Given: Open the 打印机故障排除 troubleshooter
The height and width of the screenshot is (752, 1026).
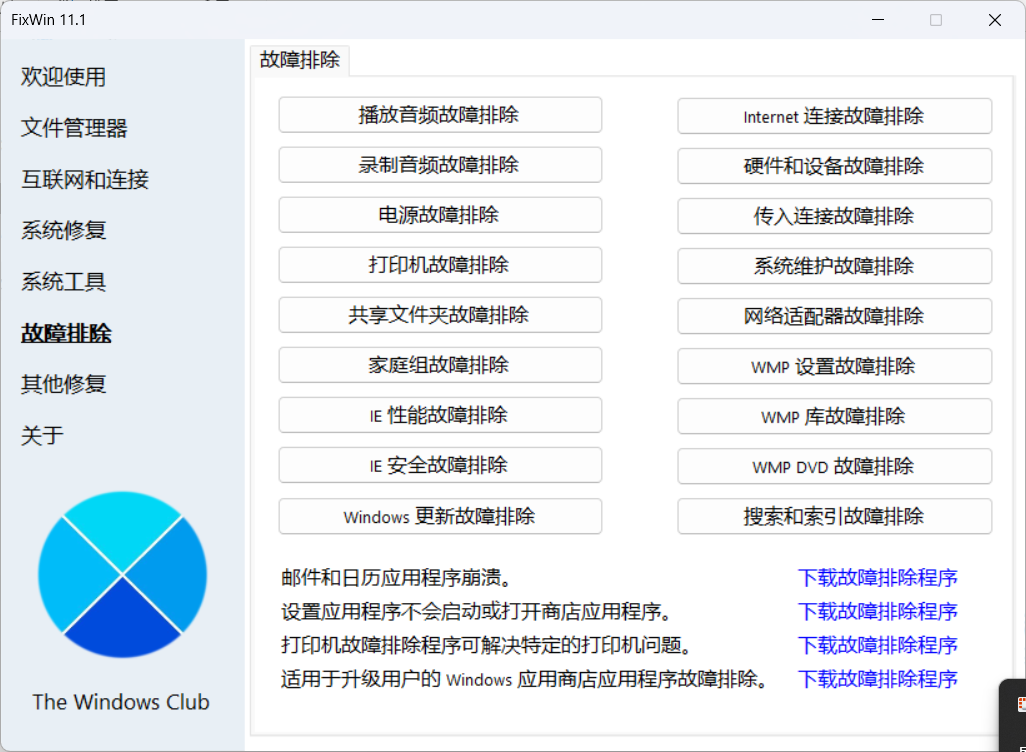Looking at the screenshot, I should [440, 265].
